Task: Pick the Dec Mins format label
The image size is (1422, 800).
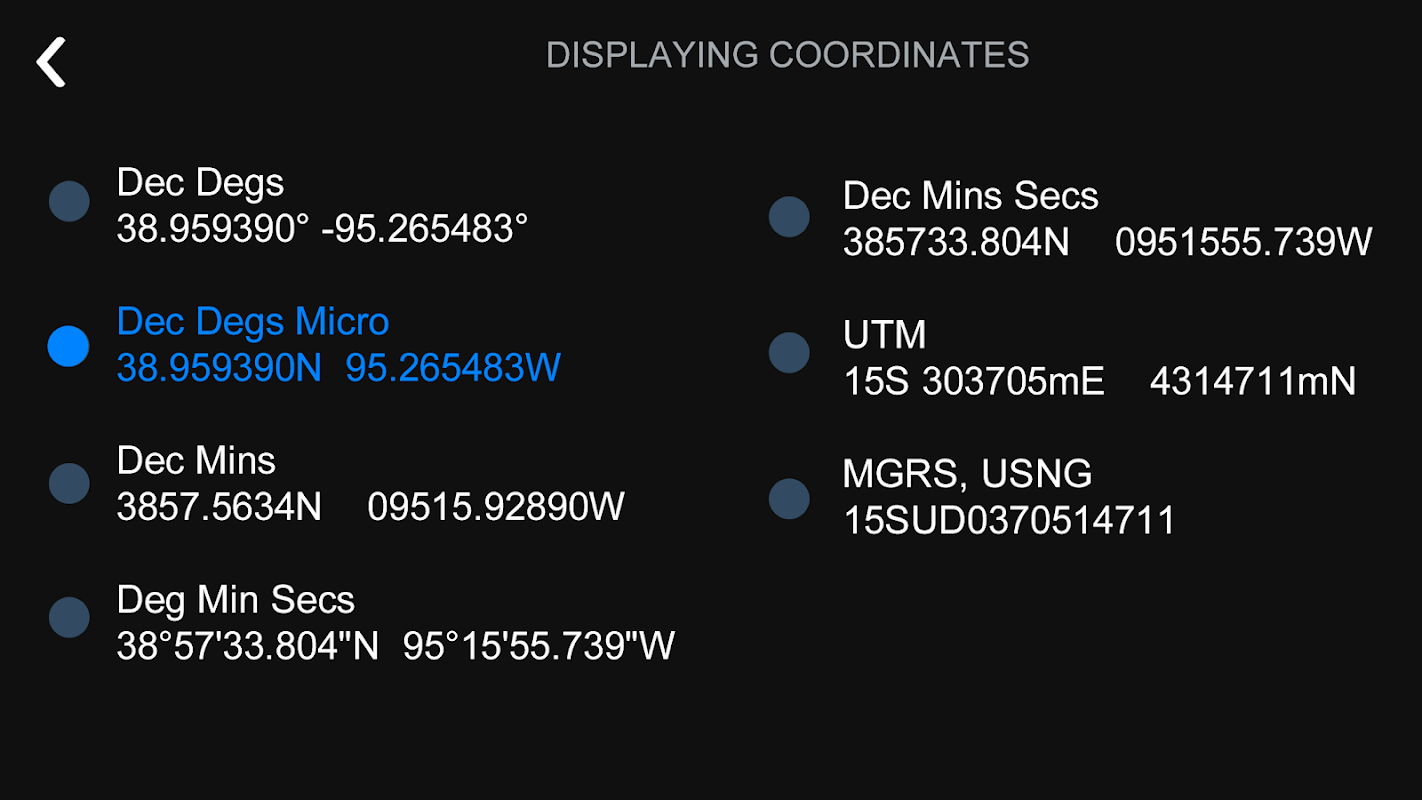Action: (x=196, y=460)
